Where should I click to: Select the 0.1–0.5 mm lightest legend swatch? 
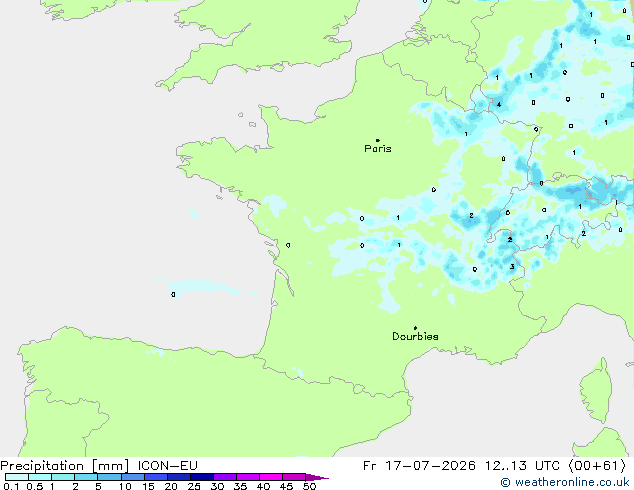coord(17,477)
